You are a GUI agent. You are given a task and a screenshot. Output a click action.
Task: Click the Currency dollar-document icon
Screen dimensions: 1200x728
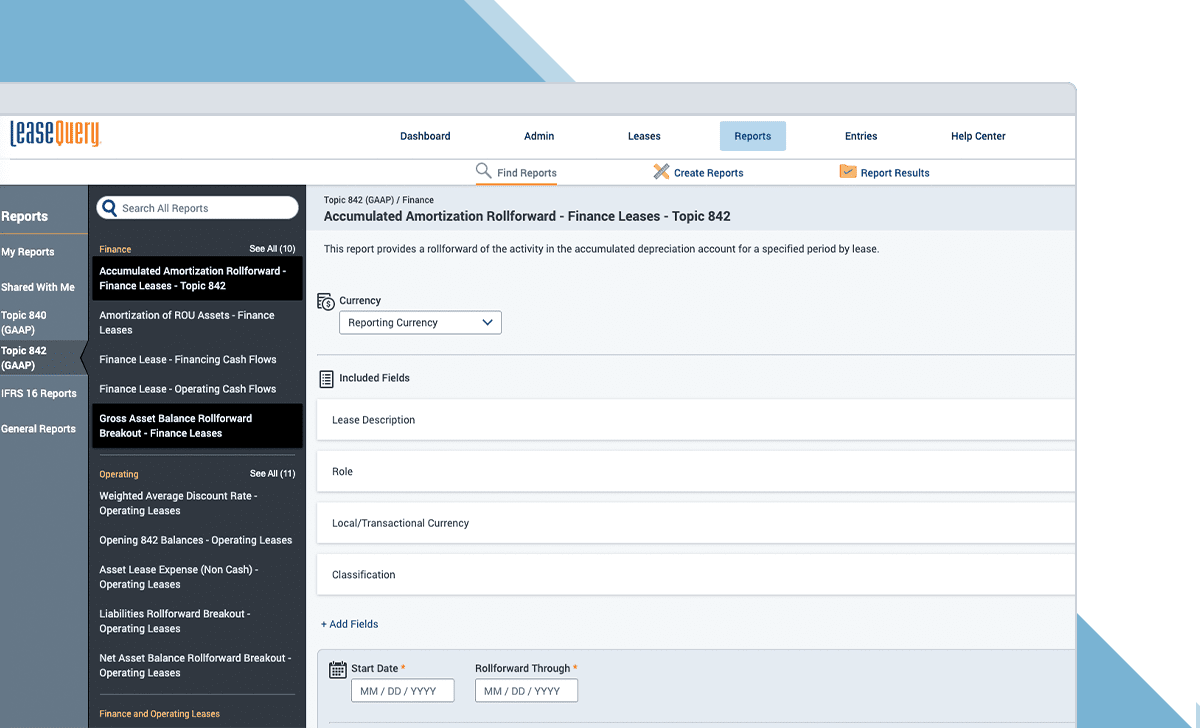(325, 300)
